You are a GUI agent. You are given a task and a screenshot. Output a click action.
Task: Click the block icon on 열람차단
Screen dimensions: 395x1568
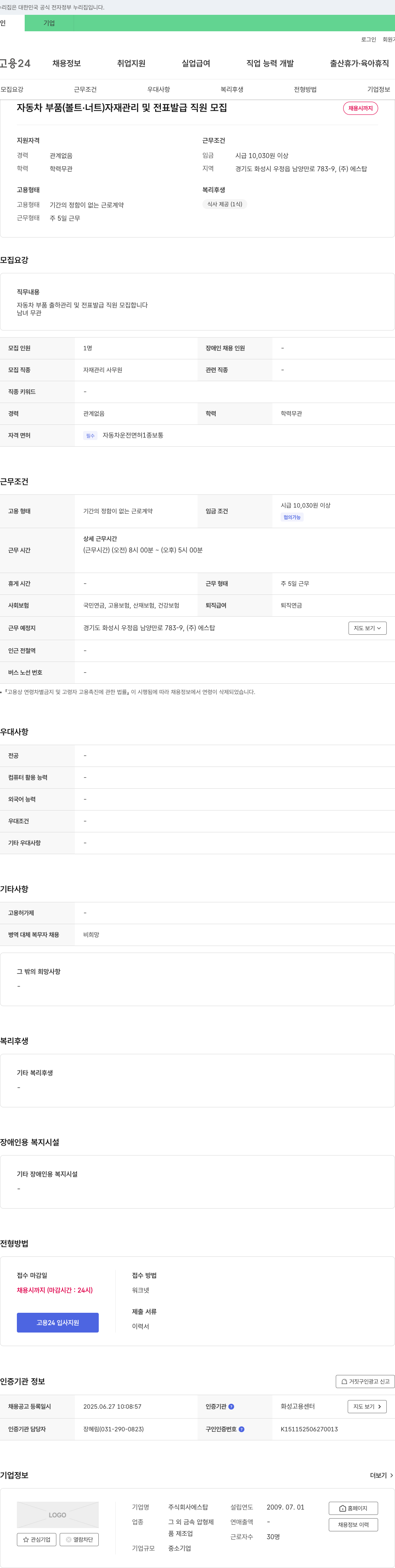point(69,1540)
